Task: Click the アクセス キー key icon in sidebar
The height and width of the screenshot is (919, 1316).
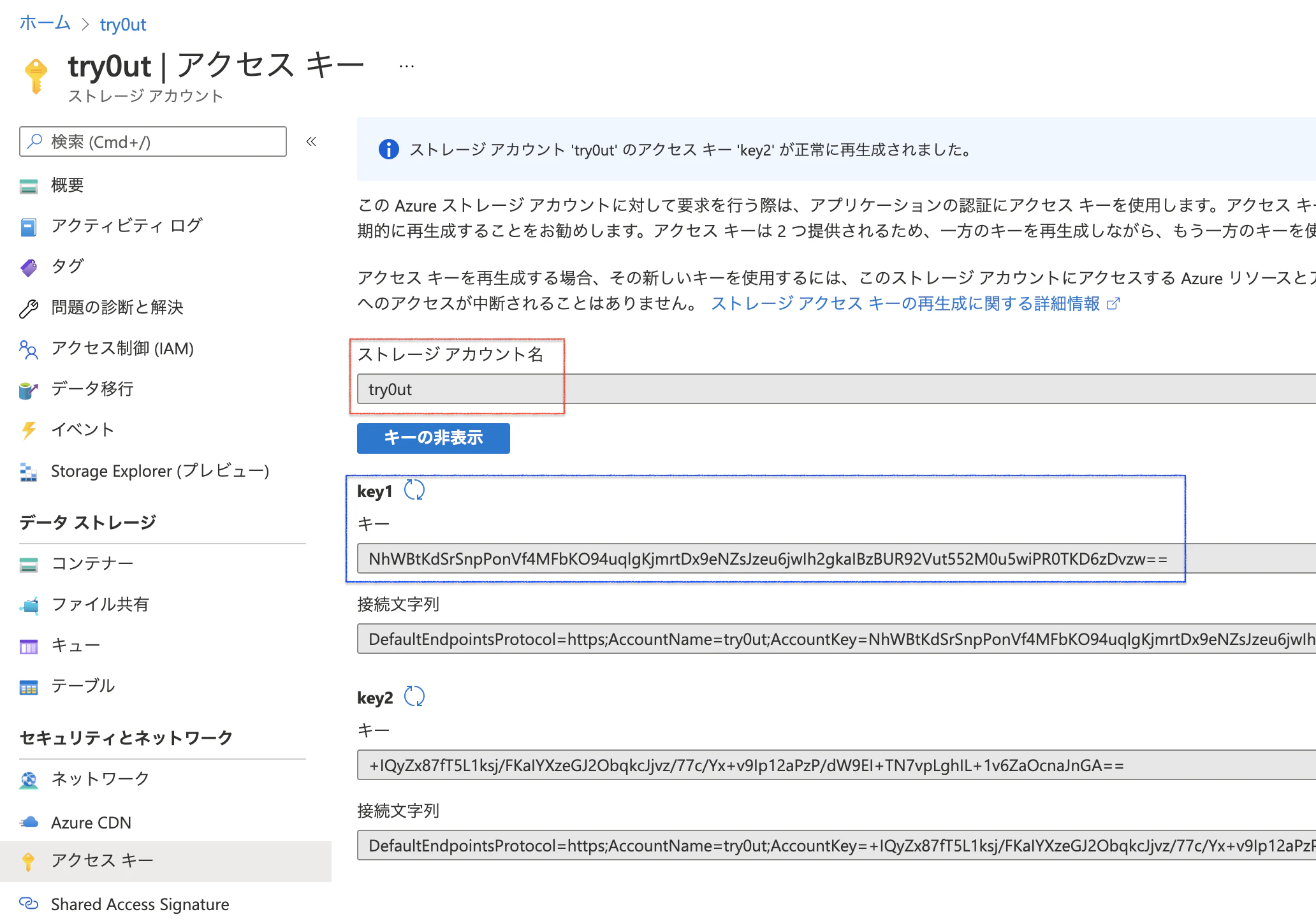Action: 28,862
